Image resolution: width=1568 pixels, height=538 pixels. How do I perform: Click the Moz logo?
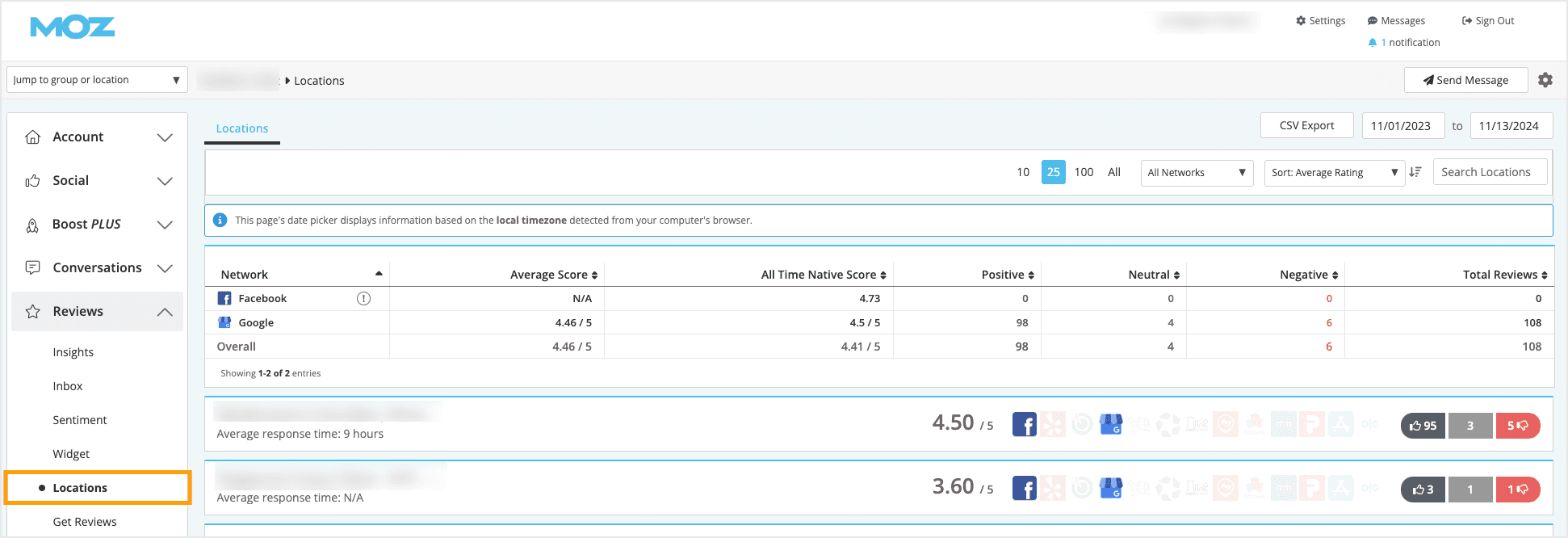(x=73, y=27)
